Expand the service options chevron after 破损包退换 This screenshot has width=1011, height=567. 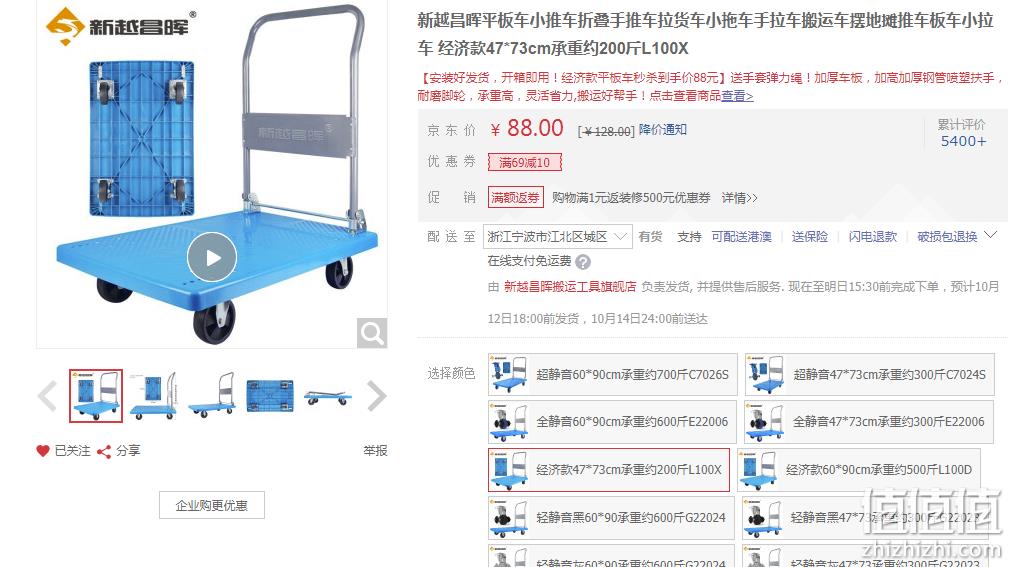(990, 235)
